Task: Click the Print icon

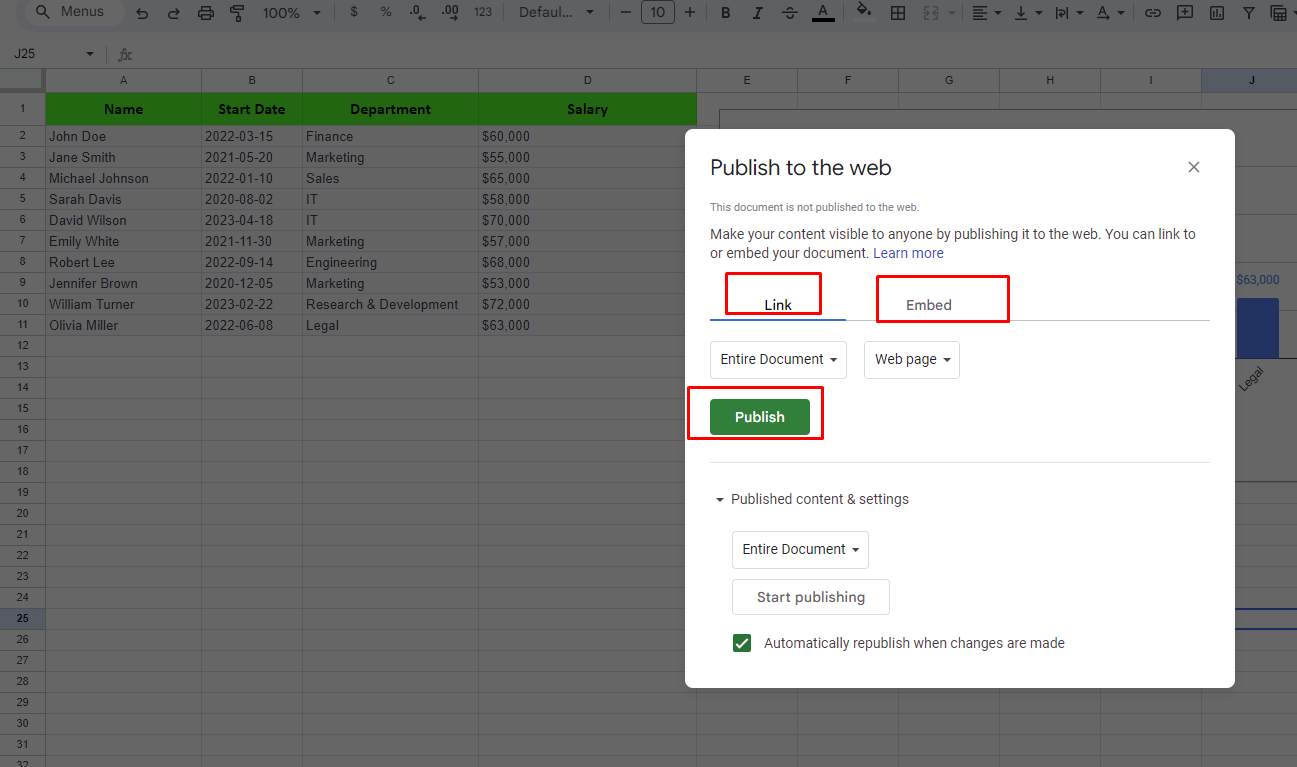Action: tap(206, 13)
